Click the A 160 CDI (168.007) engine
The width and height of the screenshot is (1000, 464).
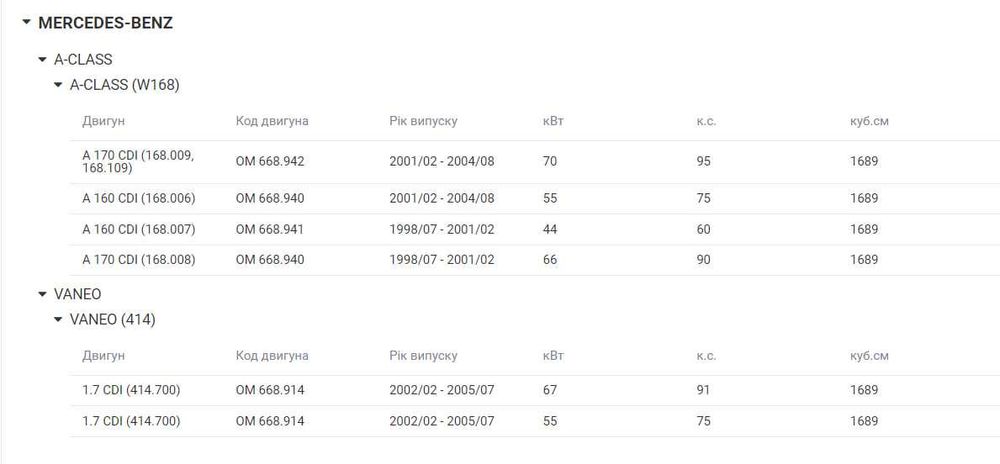click(x=138, y=229)
